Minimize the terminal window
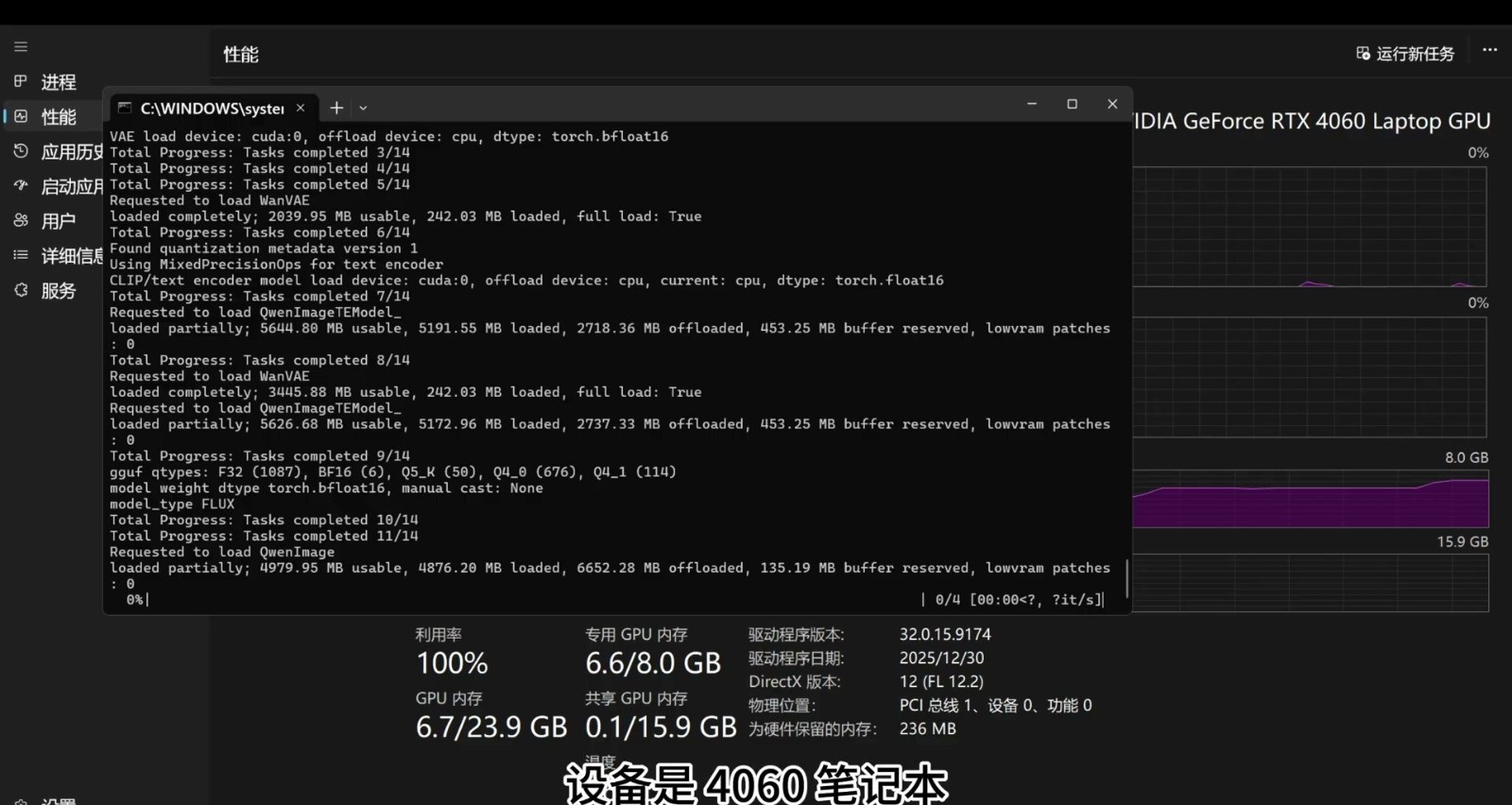The width and height of the screenshot is (1512, 805). pos(1032,104)
